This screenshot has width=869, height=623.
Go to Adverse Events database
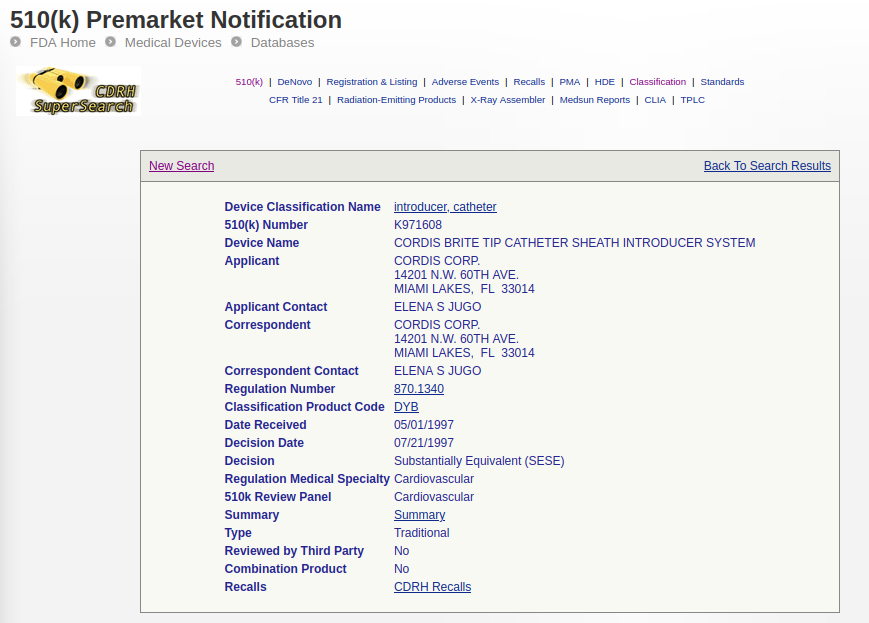coord(465,82)
